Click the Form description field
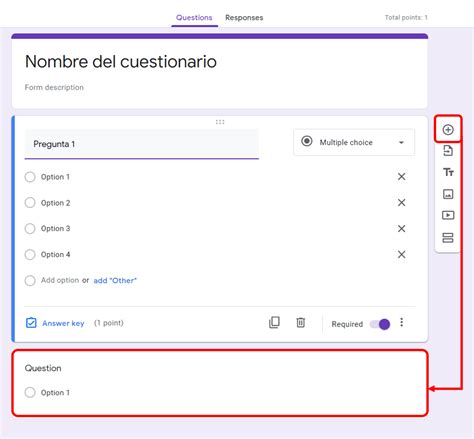Screen dimensions: 474x439 (x=54, y=87)
